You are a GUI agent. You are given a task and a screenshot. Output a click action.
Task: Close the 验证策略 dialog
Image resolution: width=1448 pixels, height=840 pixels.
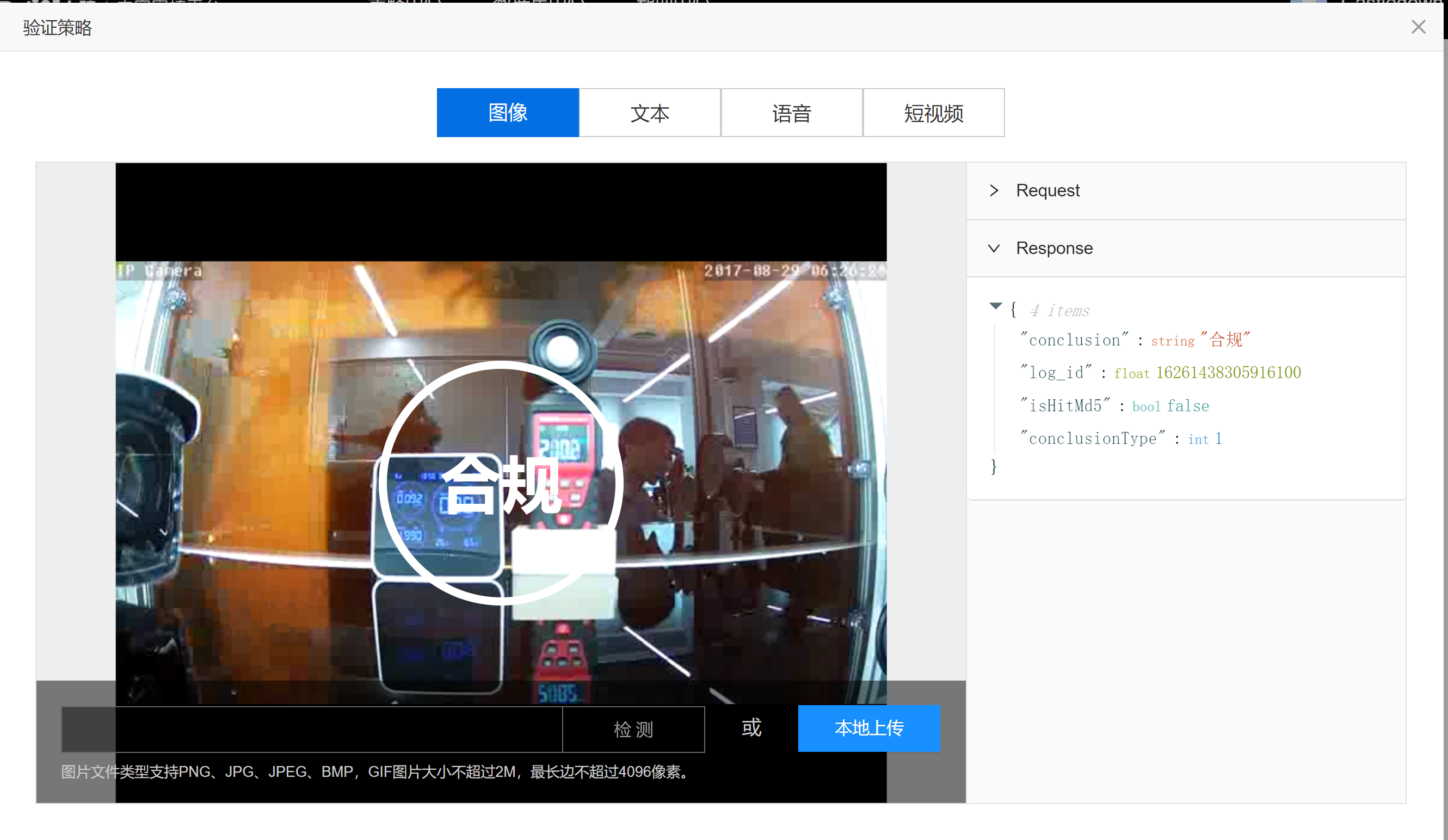1418,27
